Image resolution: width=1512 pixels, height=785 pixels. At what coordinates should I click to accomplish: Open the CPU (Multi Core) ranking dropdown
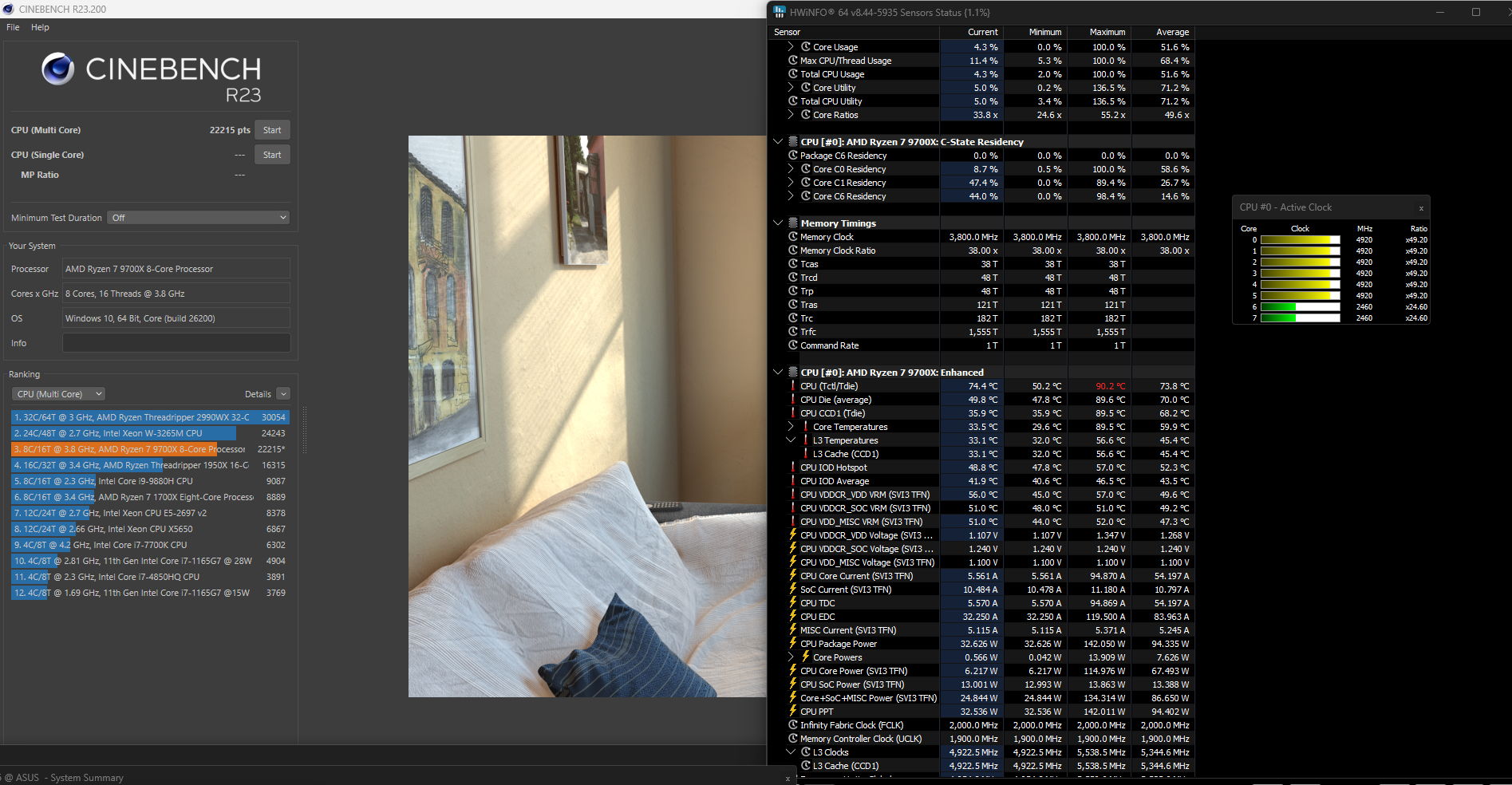pyautogui.click(x=58, y=394)
